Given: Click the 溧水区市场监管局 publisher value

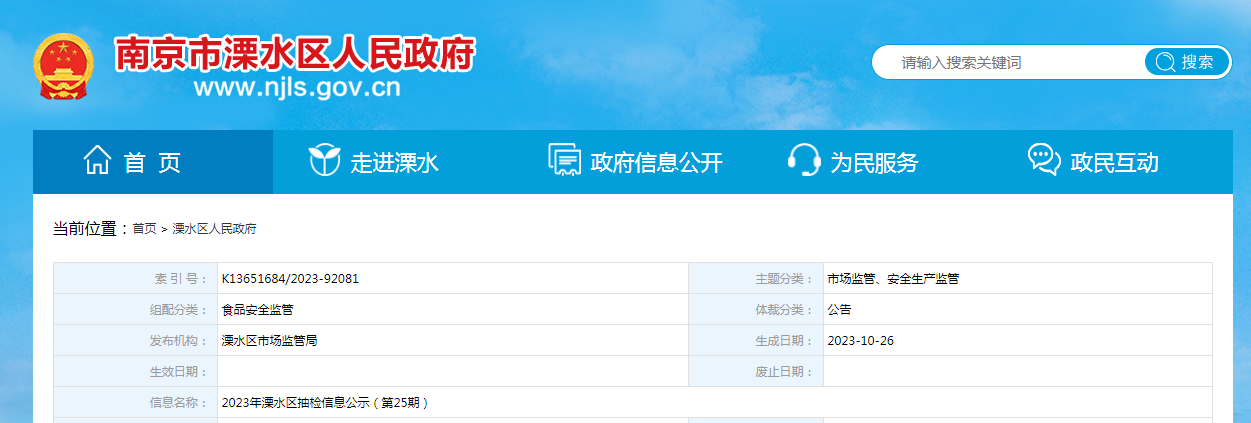Looking at the screenshot, I should [269, 341].
